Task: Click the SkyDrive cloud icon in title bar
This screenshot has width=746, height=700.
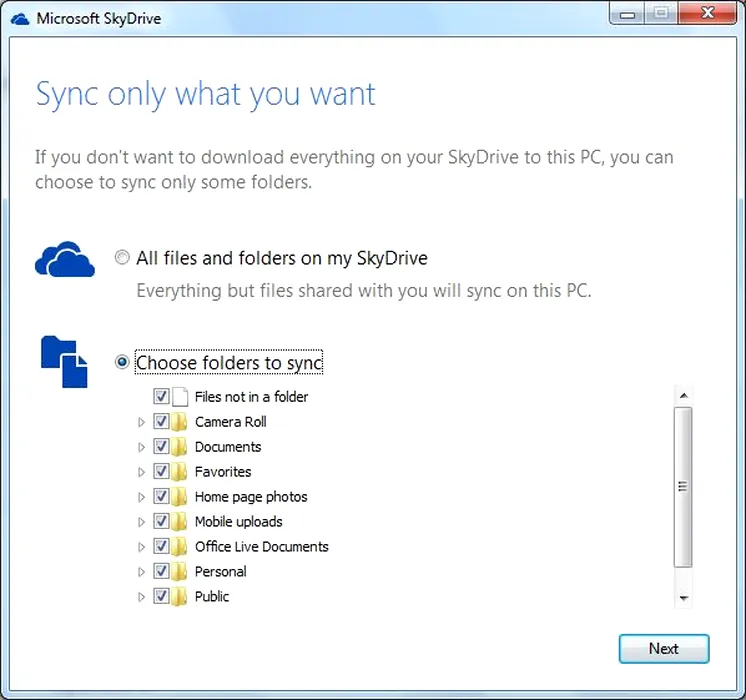Action: coord(21,18)
